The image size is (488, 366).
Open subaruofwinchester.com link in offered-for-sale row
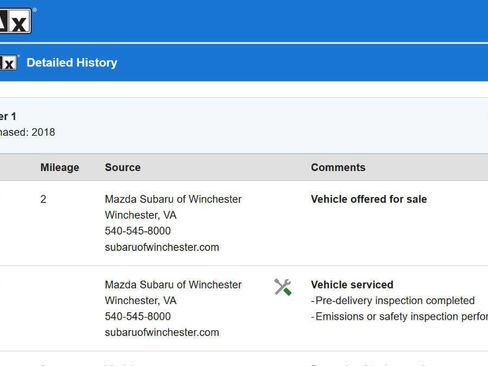pyautogui.click(x=162, y=247)
